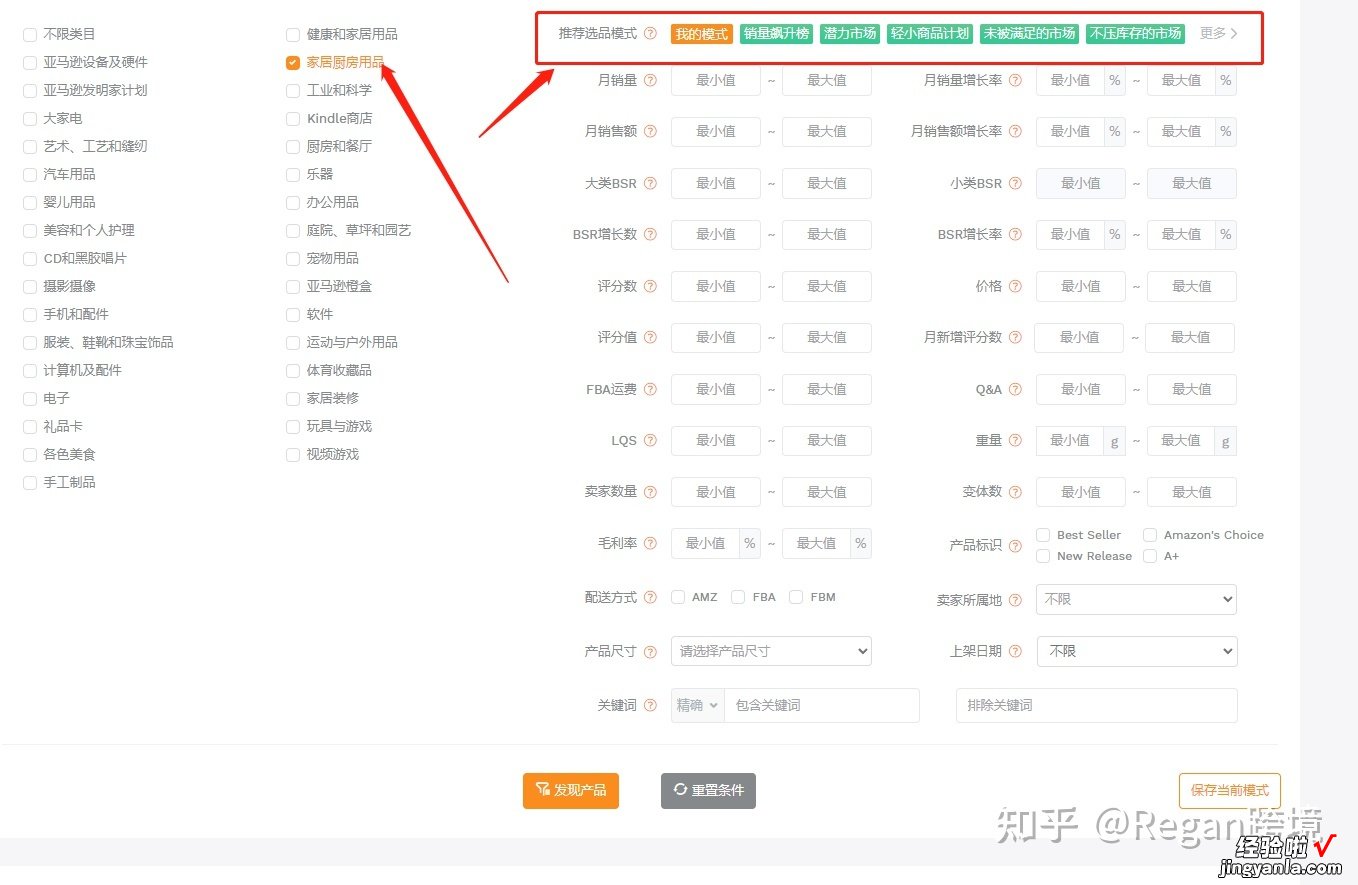This screenshot has width=1358, height=885.
Task: Click the 产品尺寸 help icon
Action: [650, 651]
